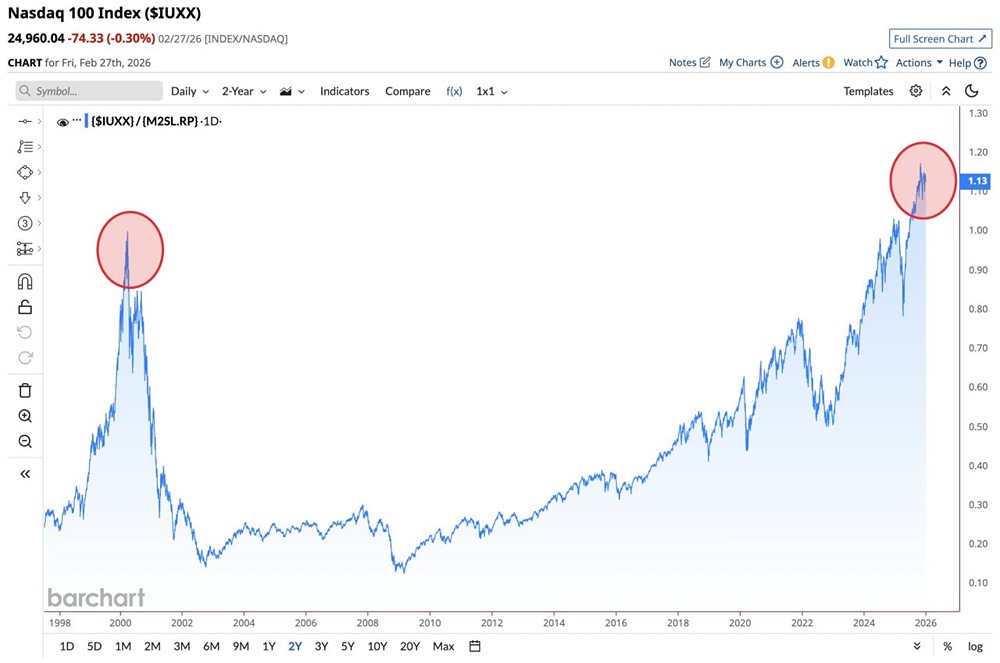Open the Indicators menu

[344, 91]
